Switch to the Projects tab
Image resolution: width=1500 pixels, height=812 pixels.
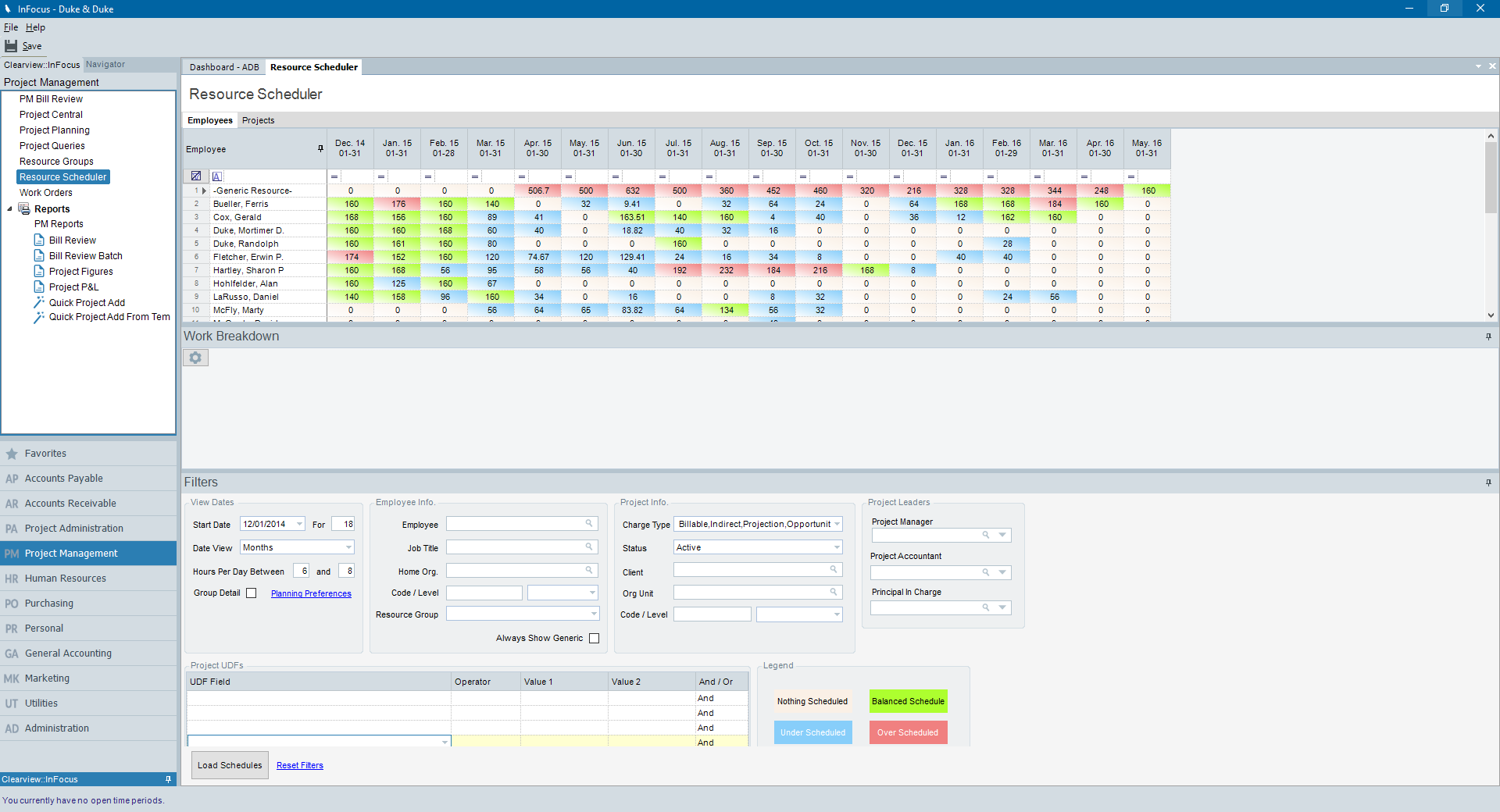(258, 120)
